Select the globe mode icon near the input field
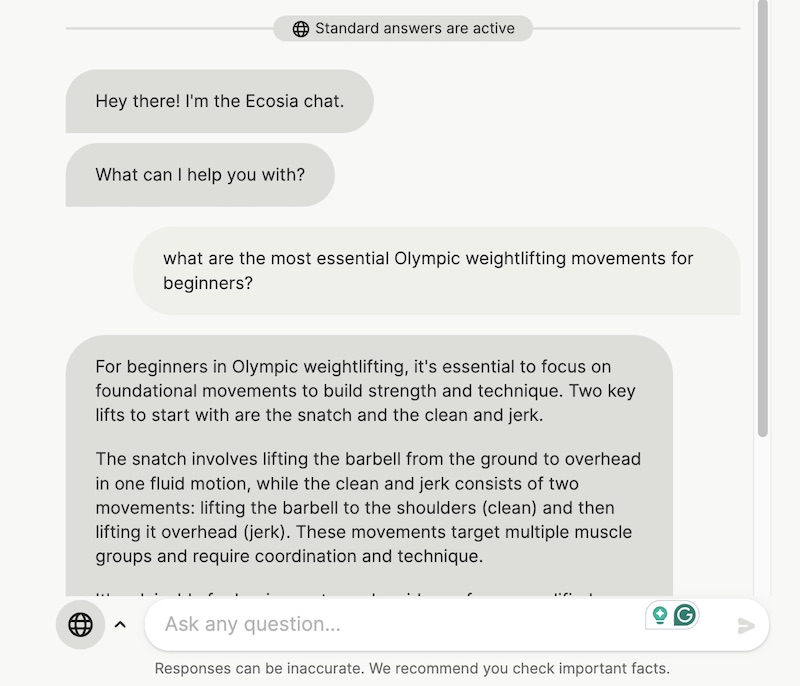Screen dimensions: 800x686 80,625
